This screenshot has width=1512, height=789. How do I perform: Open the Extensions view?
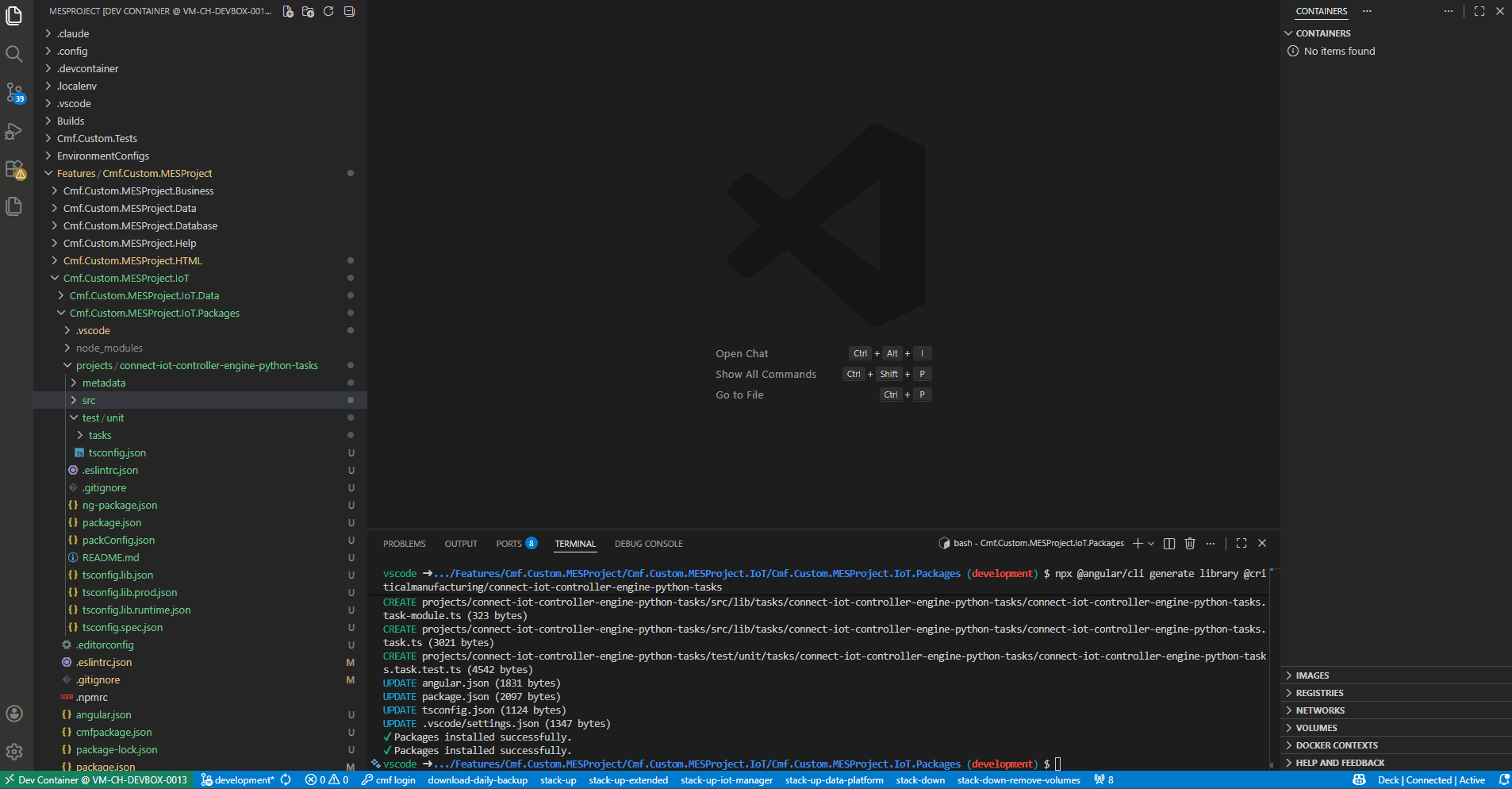tap(14, 169)
